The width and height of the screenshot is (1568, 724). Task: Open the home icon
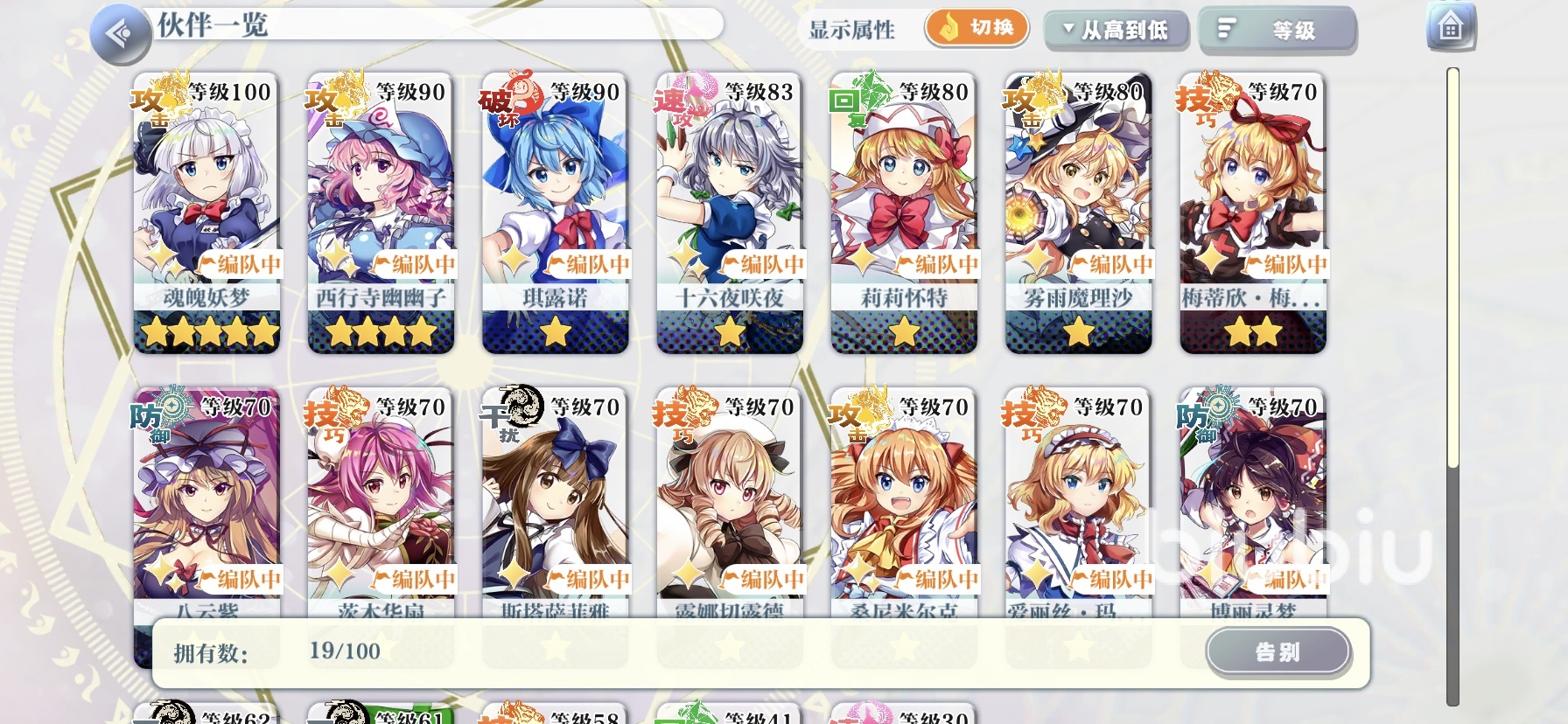(1451, 26)
